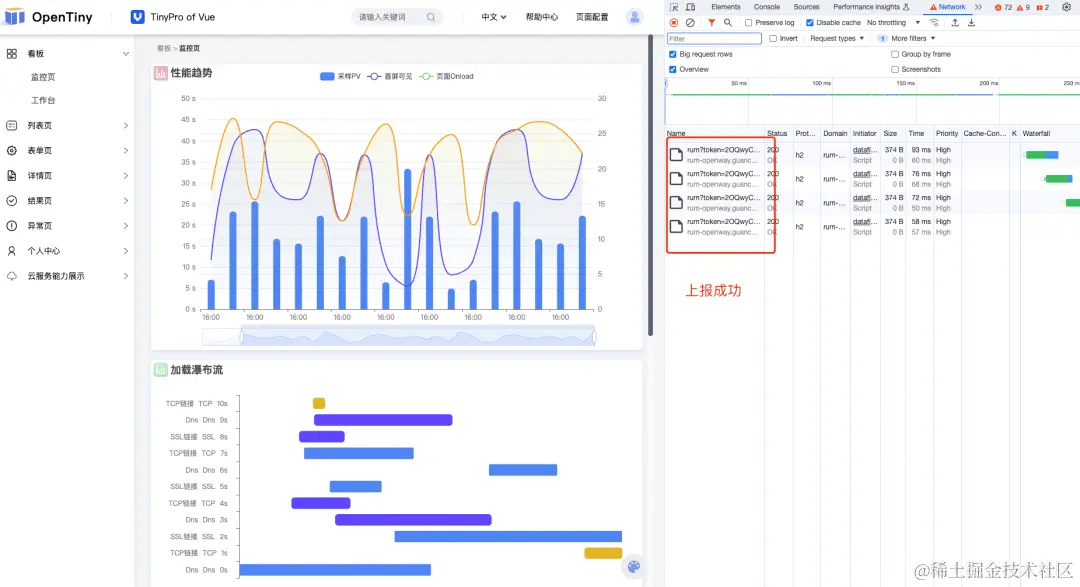Open the DevTools settings gear icon
The height and width of the screenshot is (587, 1080).
click(x=1066, y=7)
